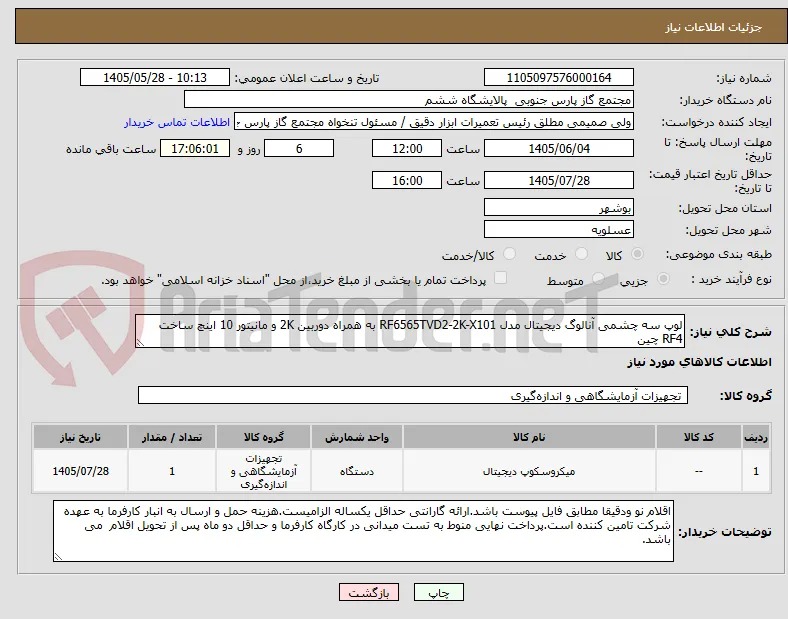Screen dimensions: 788x619
Task: Click the گروه کالا table column header
Action: 264,437
